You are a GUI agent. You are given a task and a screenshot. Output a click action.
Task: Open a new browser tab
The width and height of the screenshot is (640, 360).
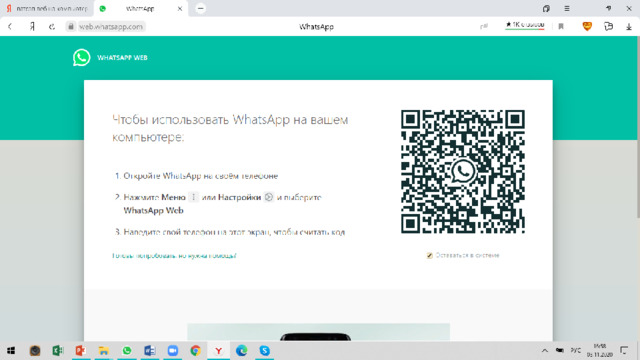200,9
